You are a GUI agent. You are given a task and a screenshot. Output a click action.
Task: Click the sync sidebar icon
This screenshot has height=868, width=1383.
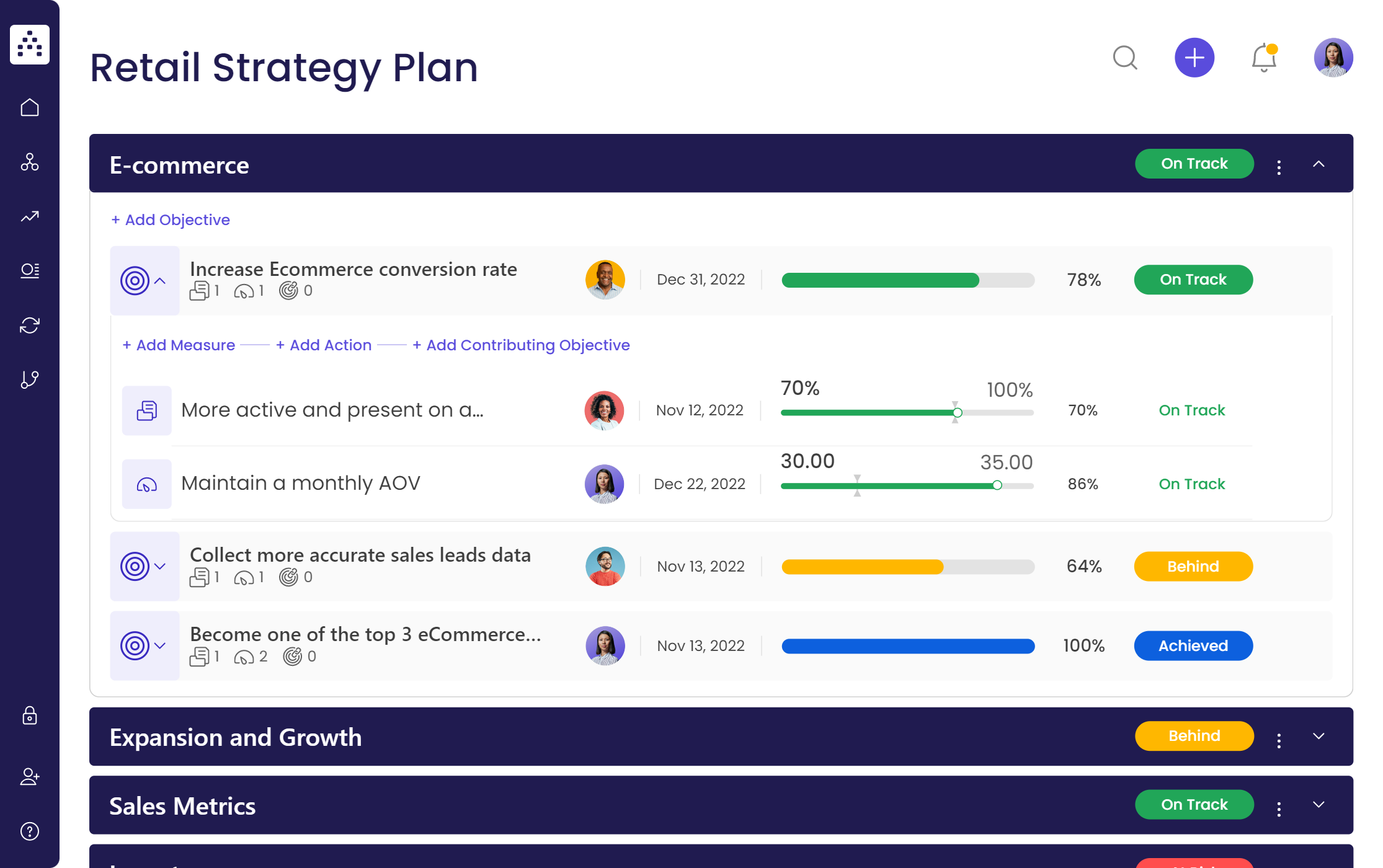(x=30, y=325)
